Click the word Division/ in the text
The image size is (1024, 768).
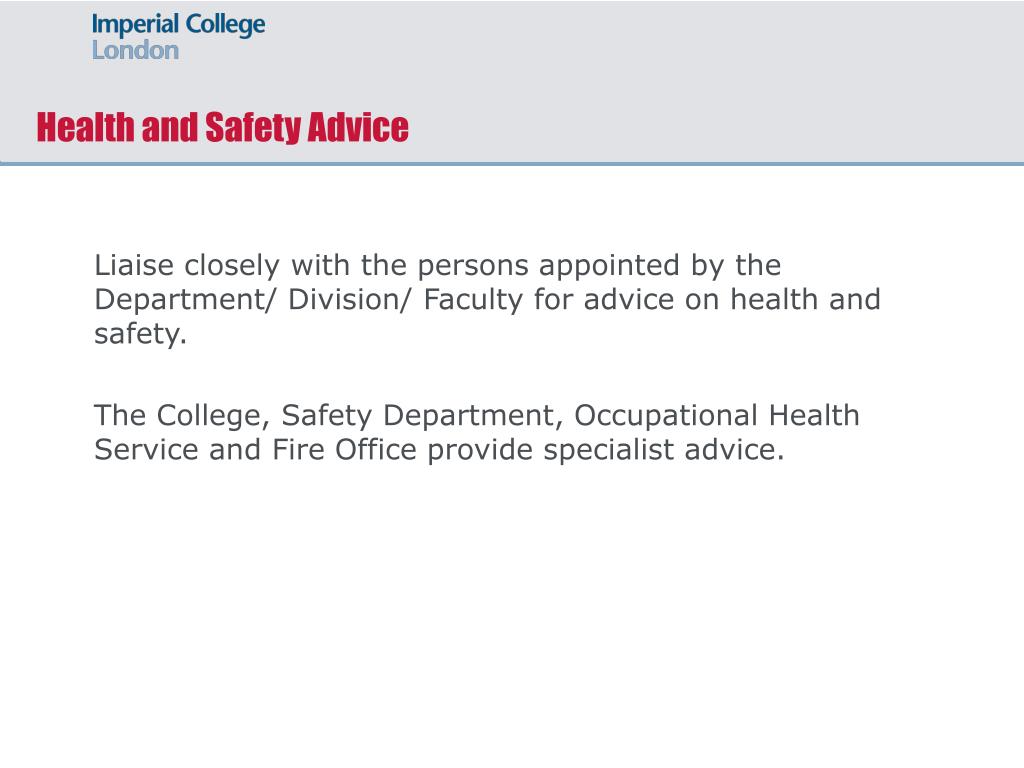[350, 300]
